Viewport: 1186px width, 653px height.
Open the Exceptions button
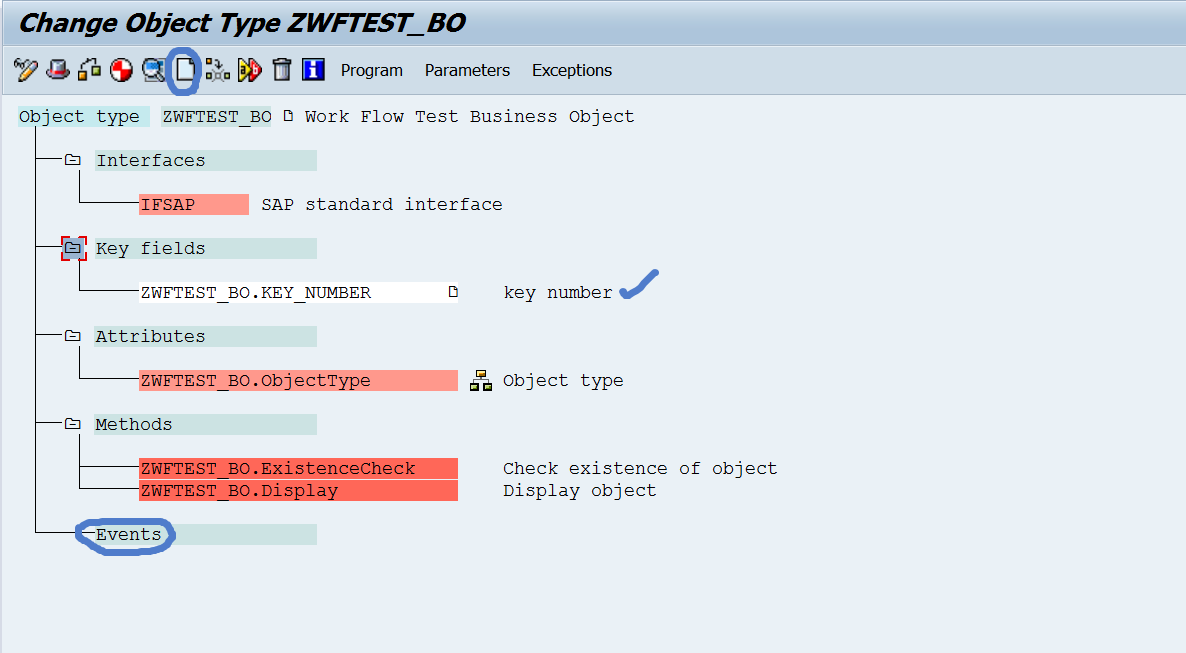(x=572, y=70)
